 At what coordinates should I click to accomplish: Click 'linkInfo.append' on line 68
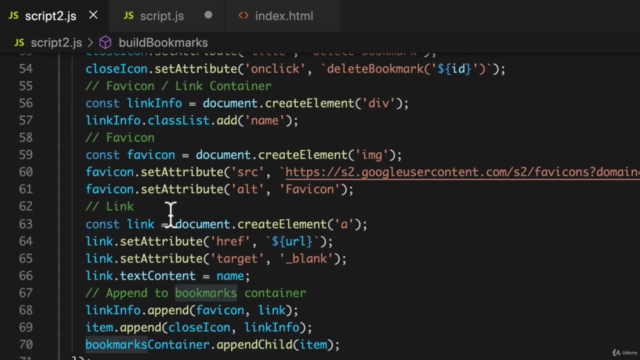pos(137,310)
